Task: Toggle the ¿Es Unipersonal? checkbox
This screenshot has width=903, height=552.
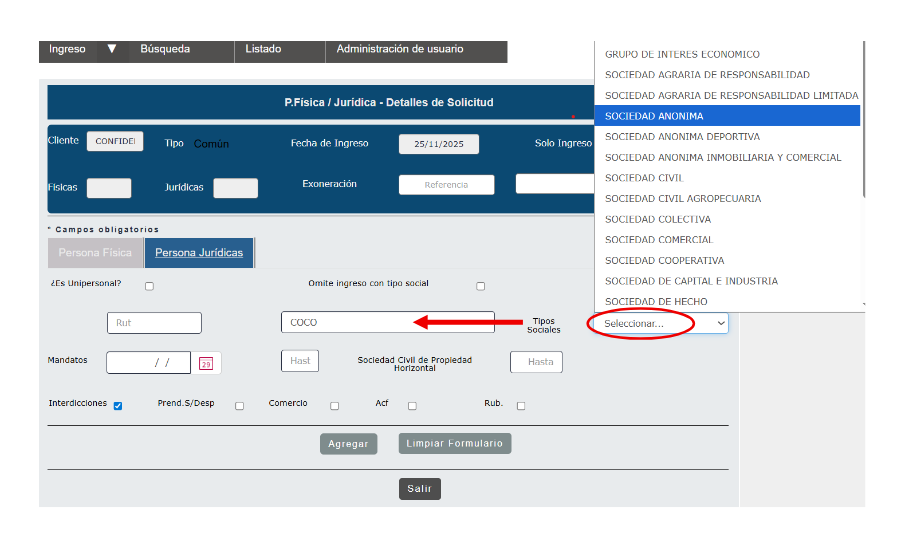Action: [149, 286]
